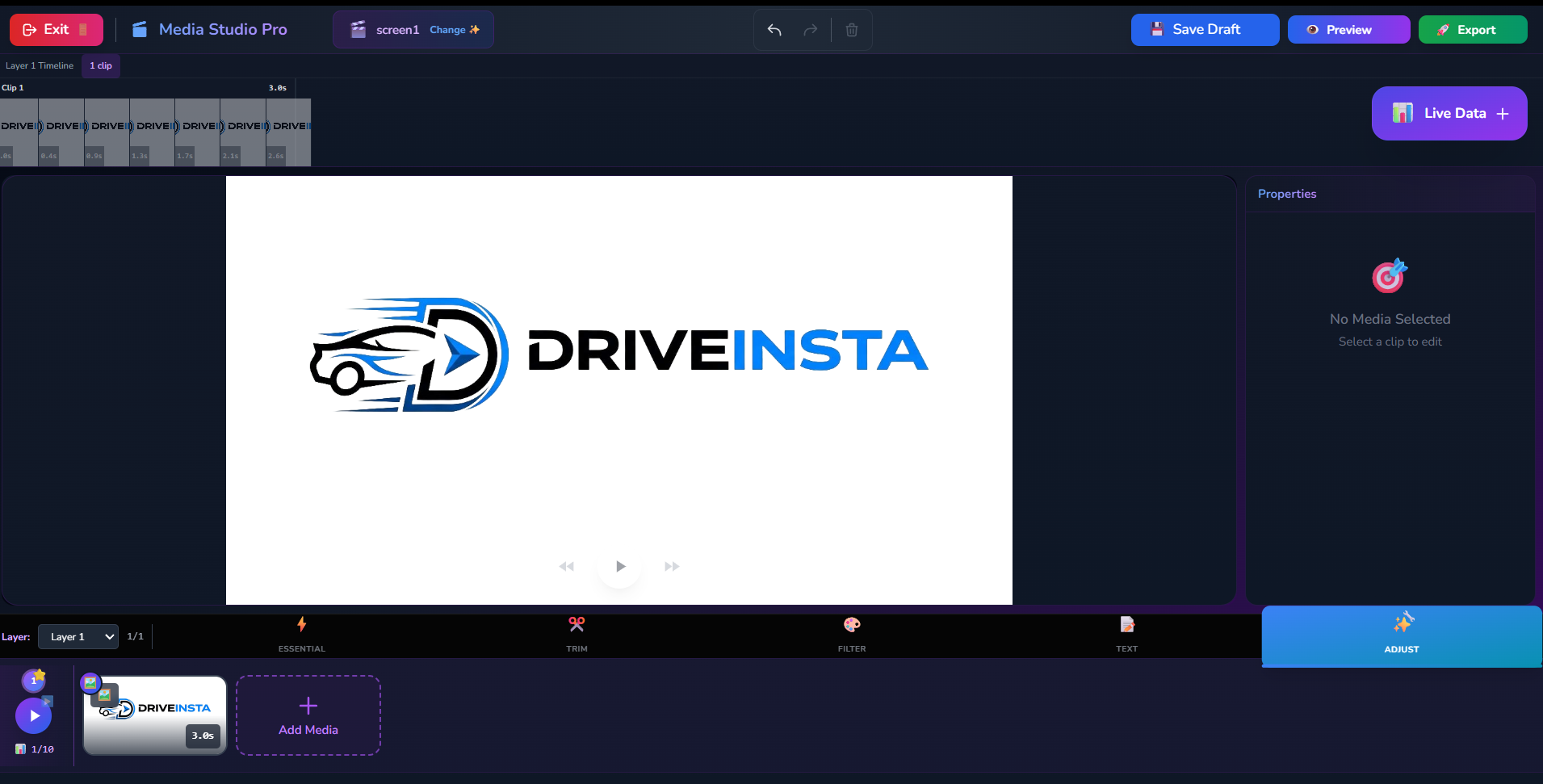Rewind the preview player

coord(567,567)
